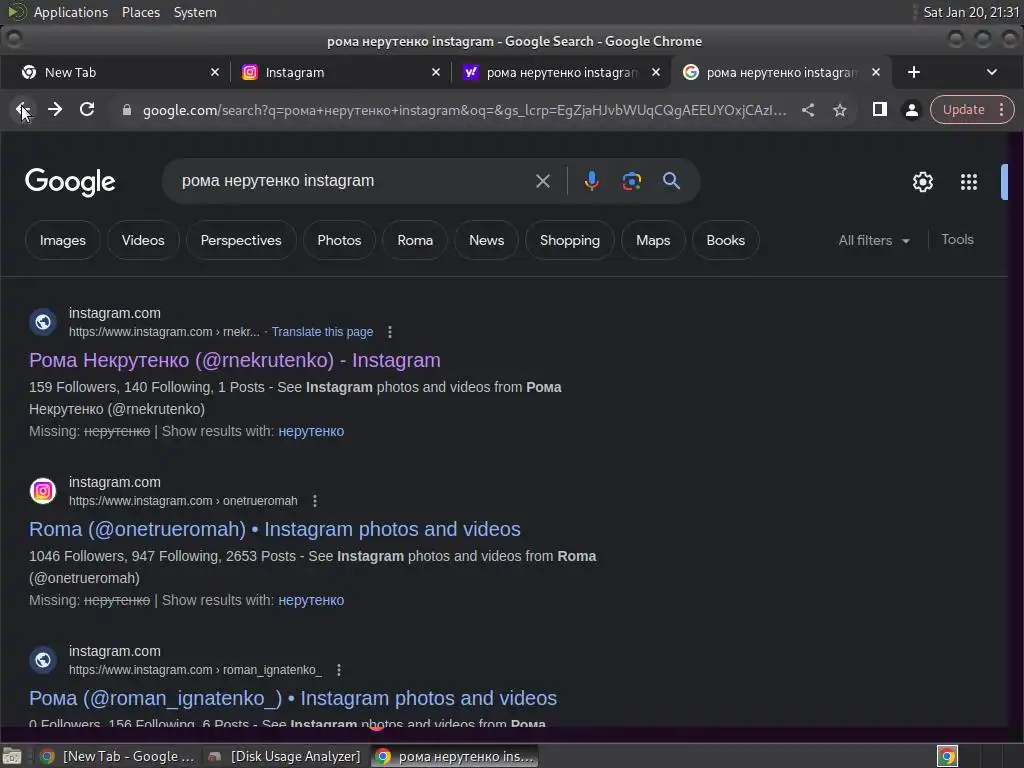Open Рома (@roman_ignatenko_) Instagram result
The height and width of the screenshot is (768, 1024).
coord(293,698)
